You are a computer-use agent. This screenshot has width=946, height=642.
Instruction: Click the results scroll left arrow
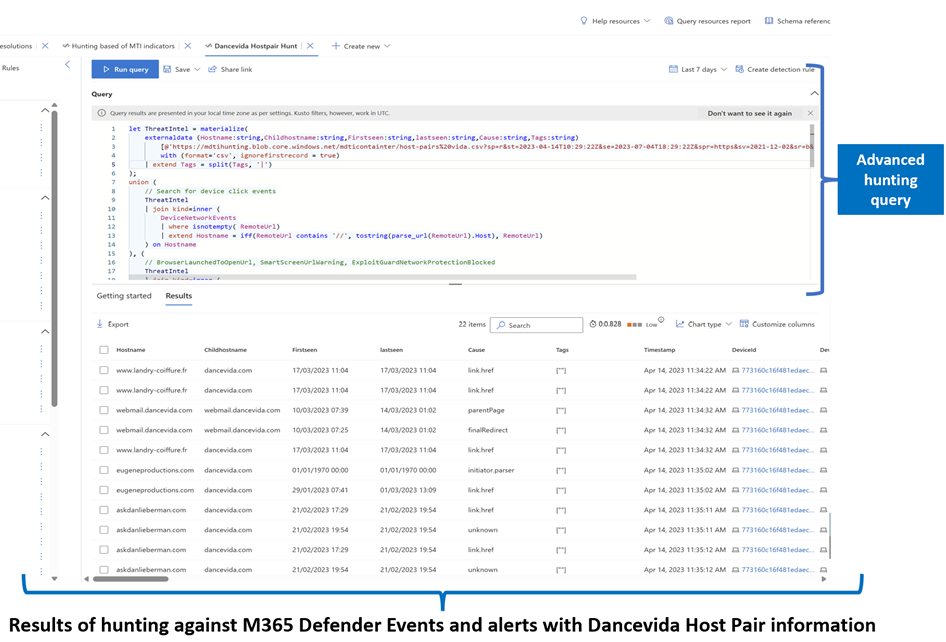coord(86,579)
